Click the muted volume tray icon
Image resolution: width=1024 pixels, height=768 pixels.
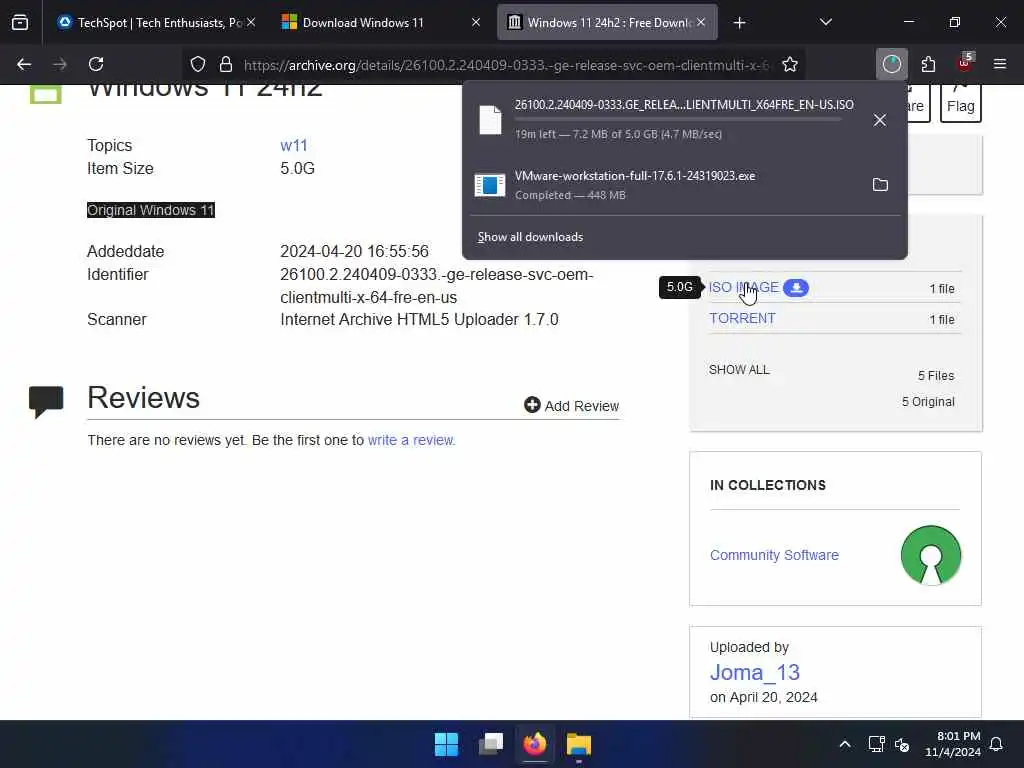pyautogui.click(x=902, y=744)
